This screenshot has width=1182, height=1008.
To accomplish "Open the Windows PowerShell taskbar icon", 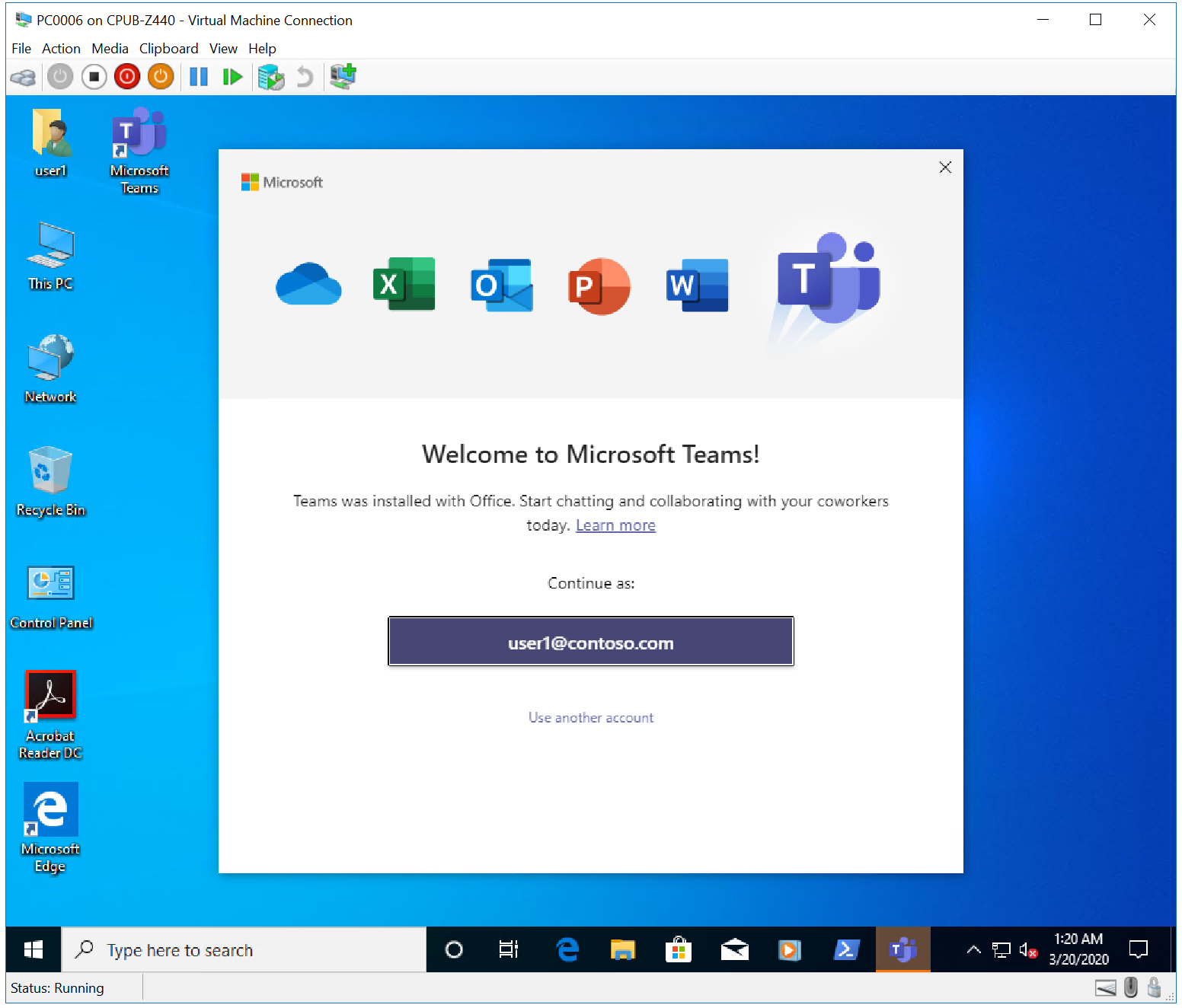I will 846,950.
